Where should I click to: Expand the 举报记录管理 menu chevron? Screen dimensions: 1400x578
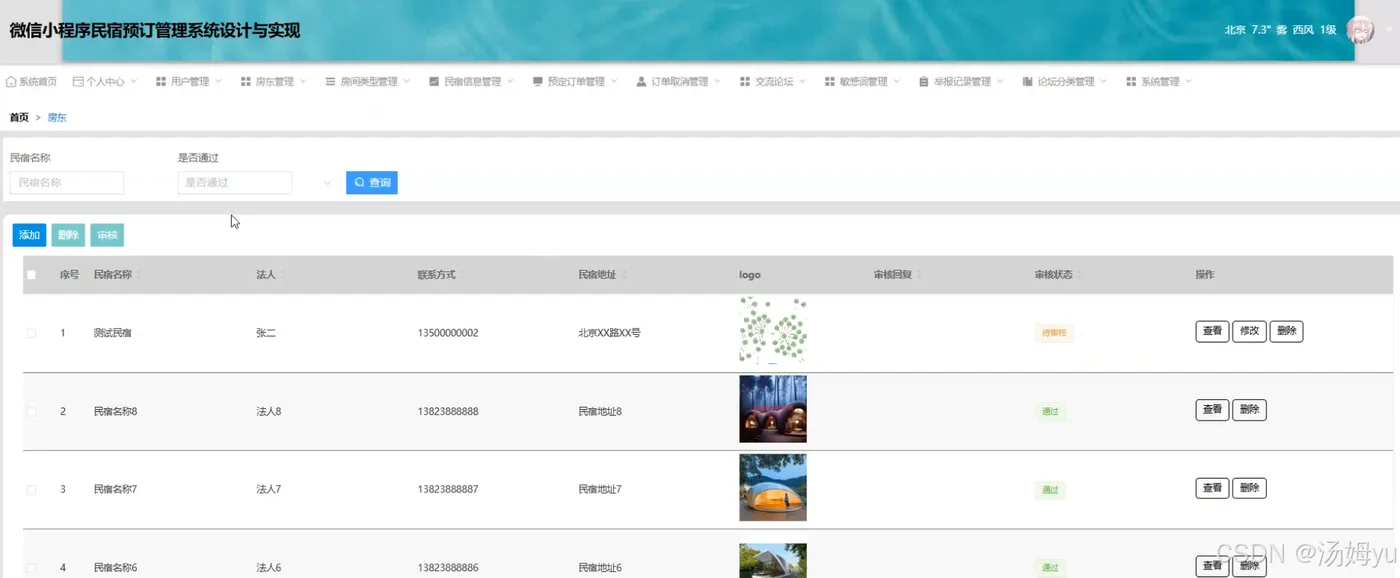click(x=1001, y=82)
